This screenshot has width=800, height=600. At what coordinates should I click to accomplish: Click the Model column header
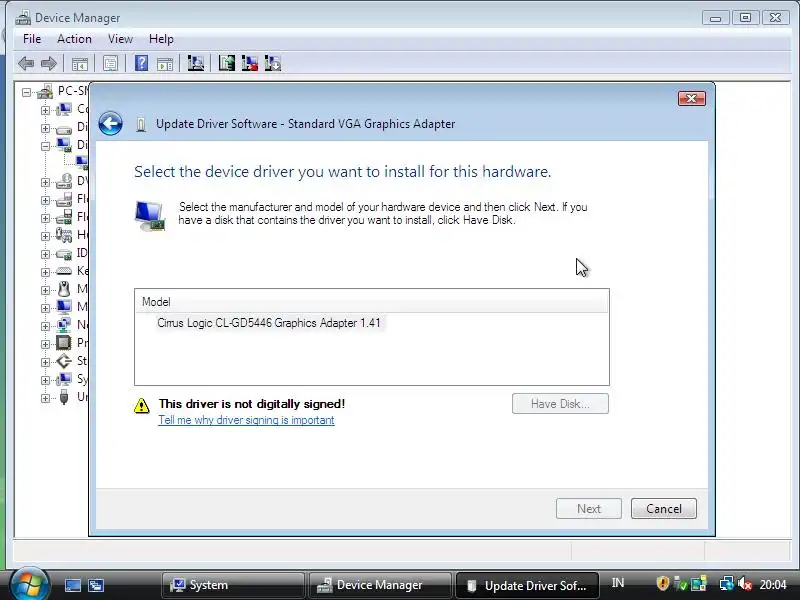click(x=372, y=302)
